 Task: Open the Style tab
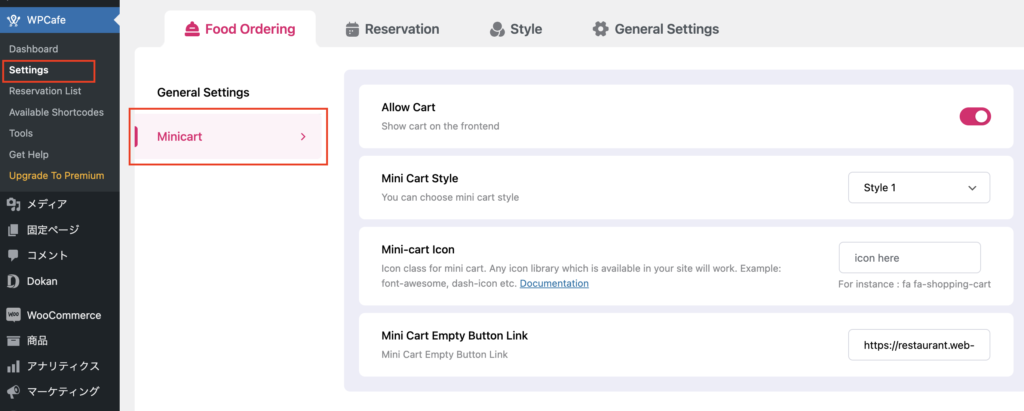515,29
